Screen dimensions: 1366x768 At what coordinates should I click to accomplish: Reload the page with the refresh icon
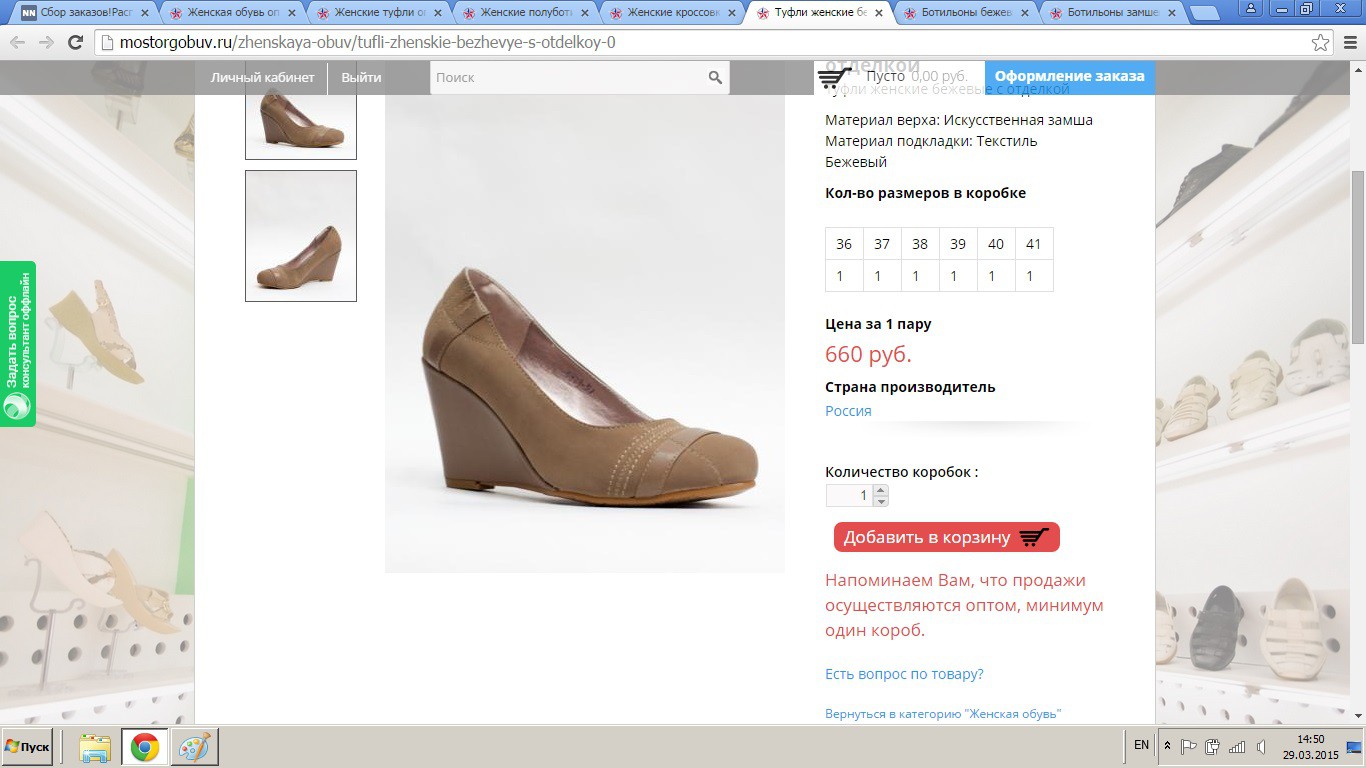pos(75,43)
